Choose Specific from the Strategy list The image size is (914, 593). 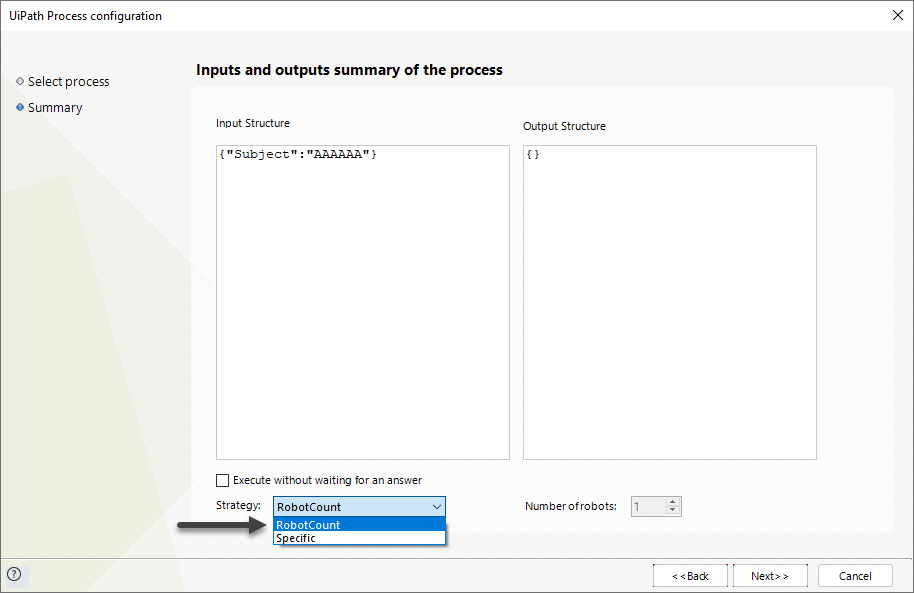tap(359, 538)
